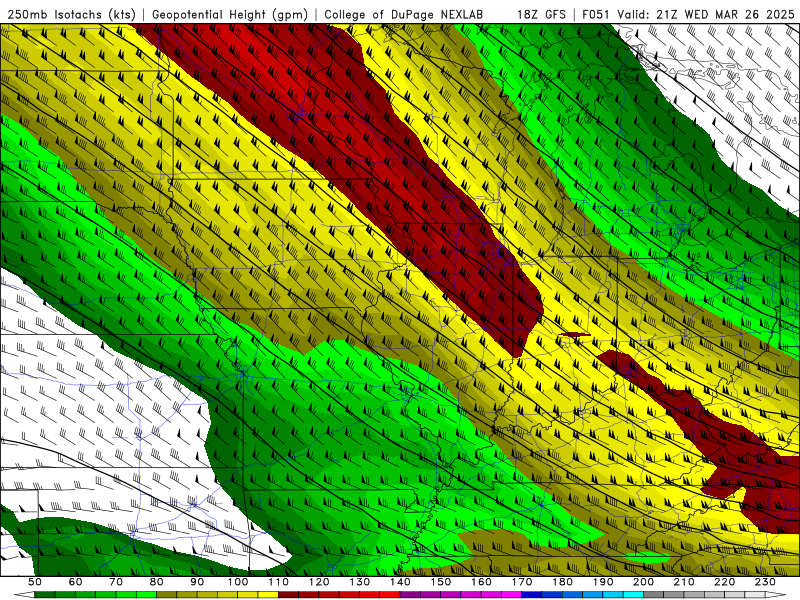Select the 100 label on the legend scale
The width and height of the screenshot is (800, 600).
[x=238, y=582]
